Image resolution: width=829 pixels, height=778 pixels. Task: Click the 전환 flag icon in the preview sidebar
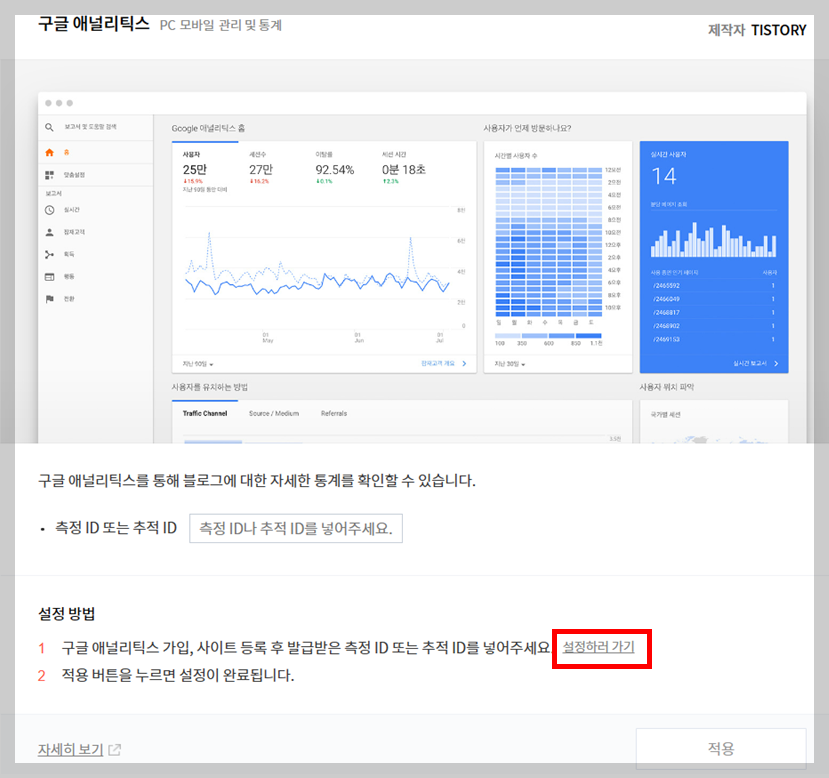(50, 299)
